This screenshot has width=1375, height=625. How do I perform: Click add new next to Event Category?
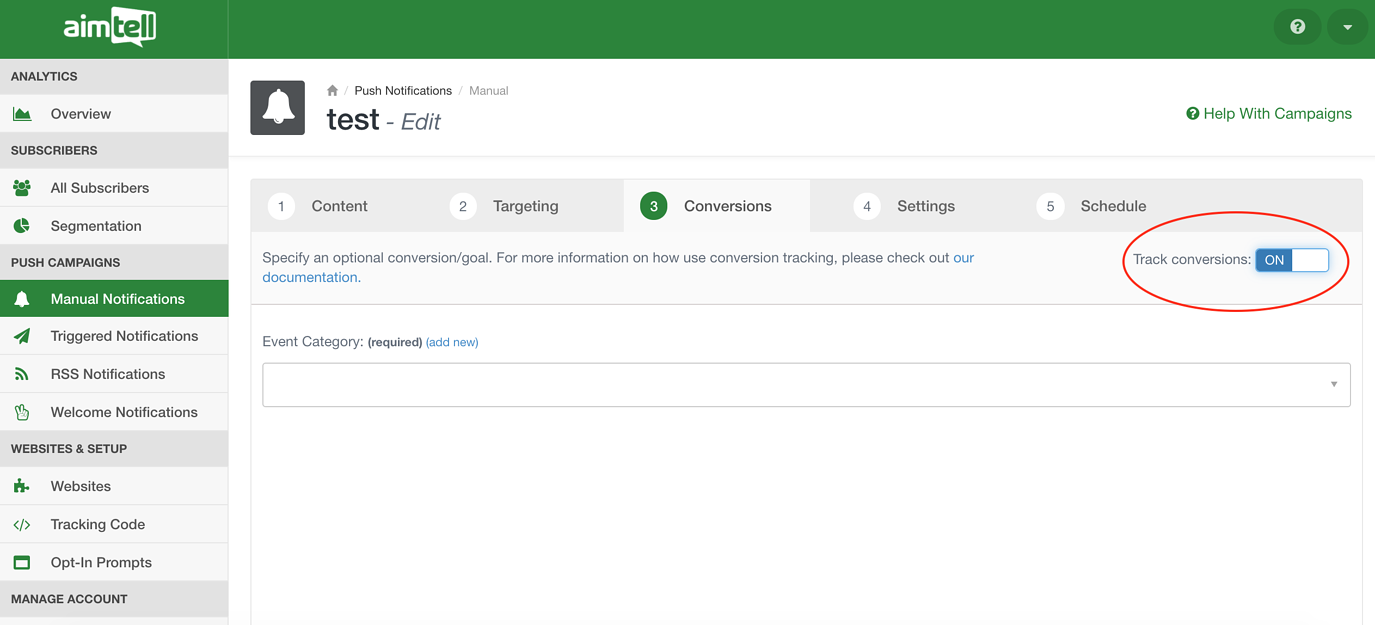coord(452,341)
